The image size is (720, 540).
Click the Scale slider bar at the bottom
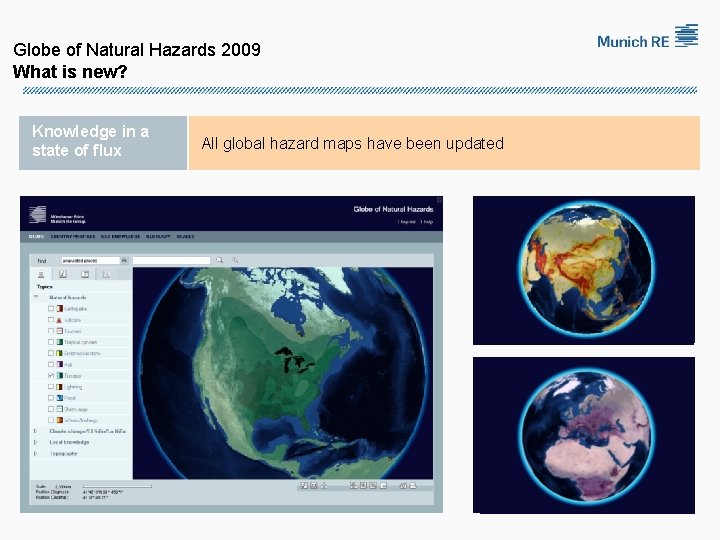coord(117,486)
